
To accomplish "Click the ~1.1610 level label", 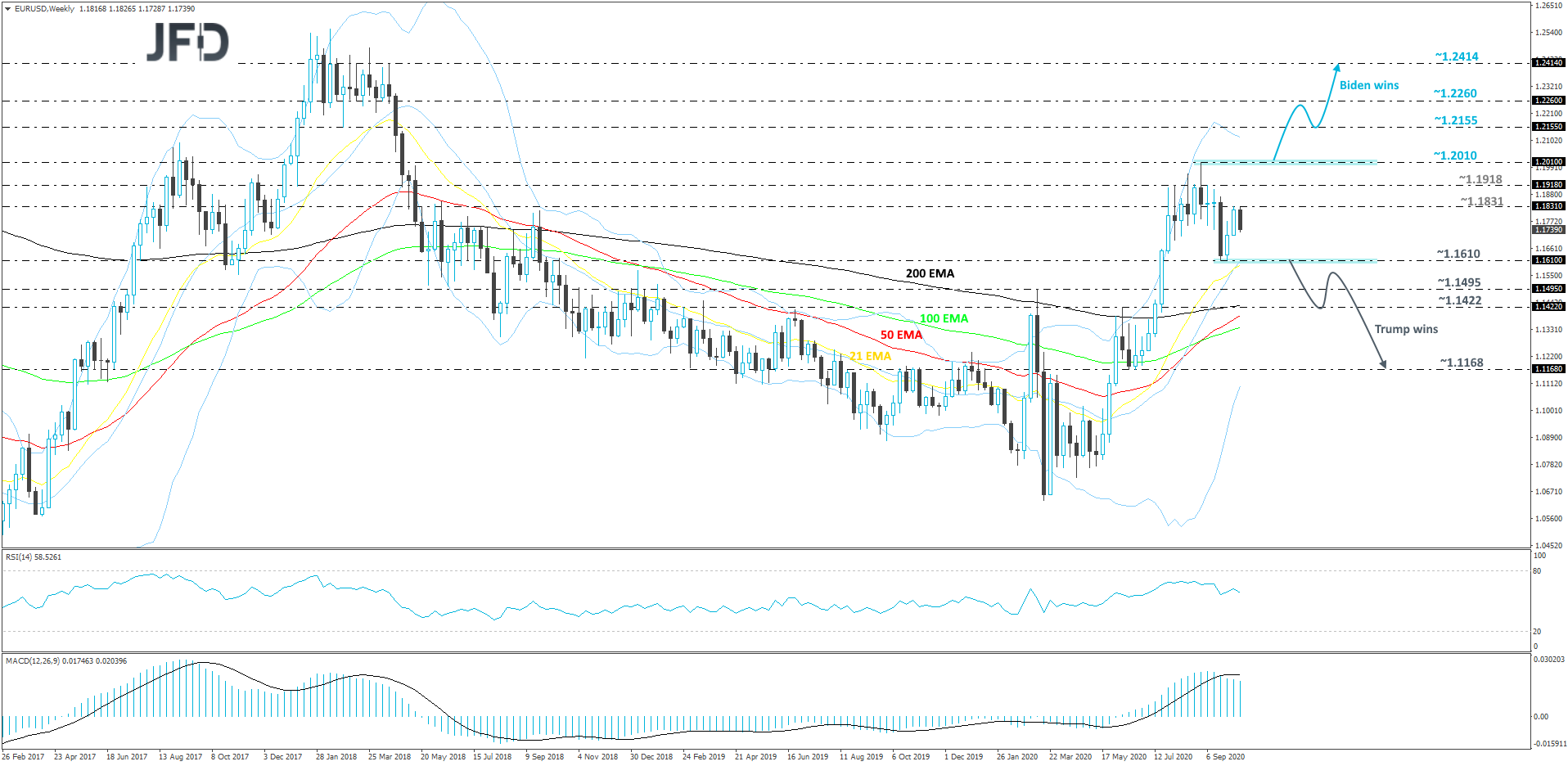I will [x=1458, y=254].
